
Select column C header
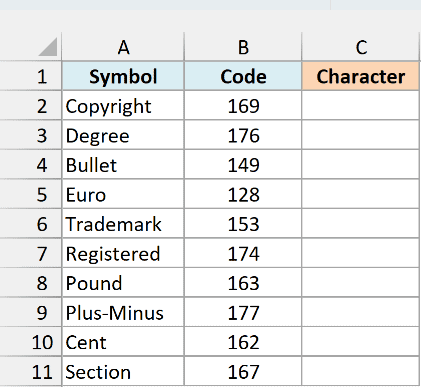coord(361,47)
